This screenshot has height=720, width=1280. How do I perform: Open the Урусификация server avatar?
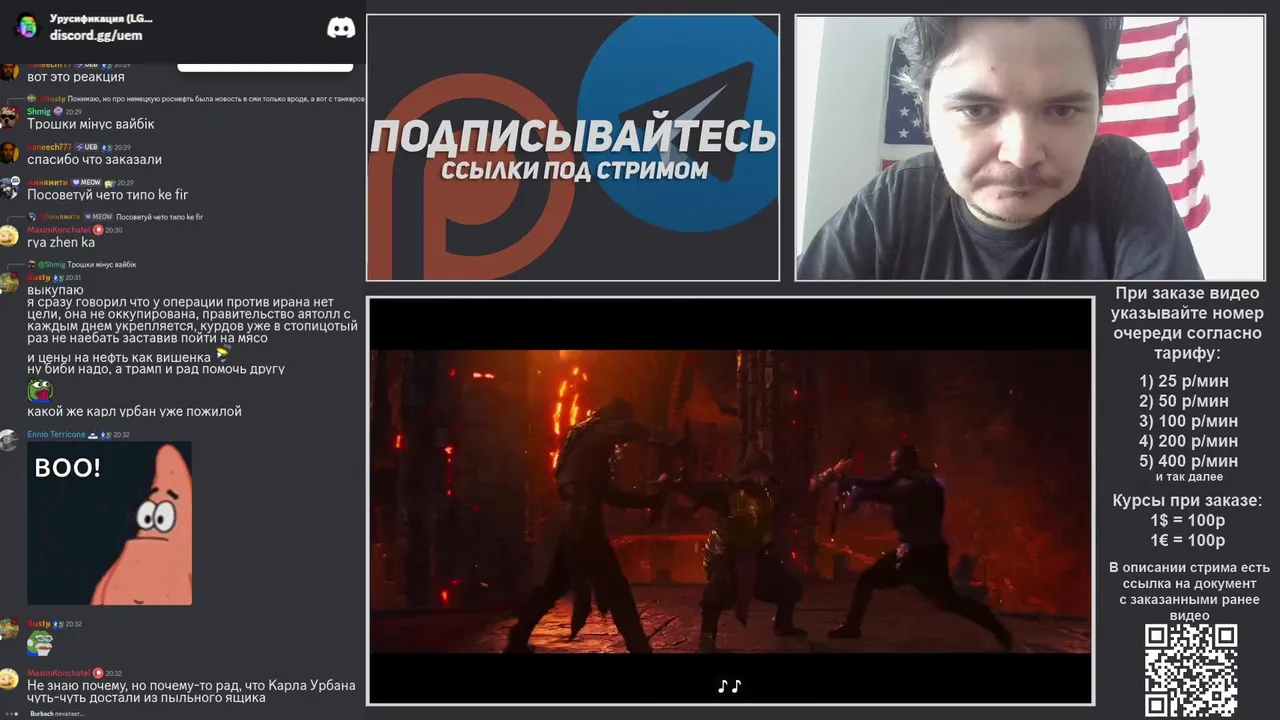[x=27, y=27]
